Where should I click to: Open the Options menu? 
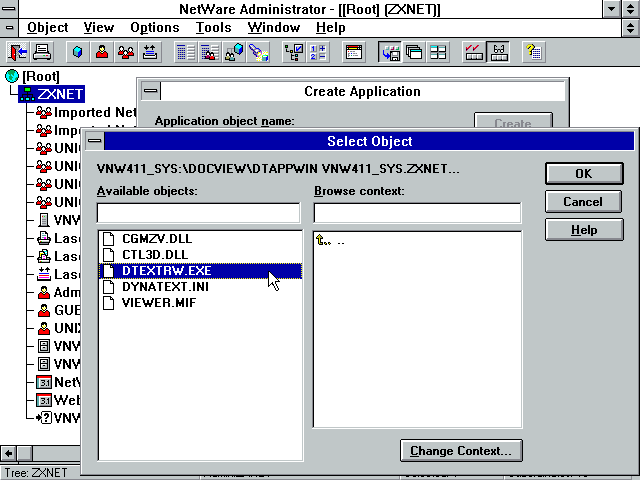[155, 27]
